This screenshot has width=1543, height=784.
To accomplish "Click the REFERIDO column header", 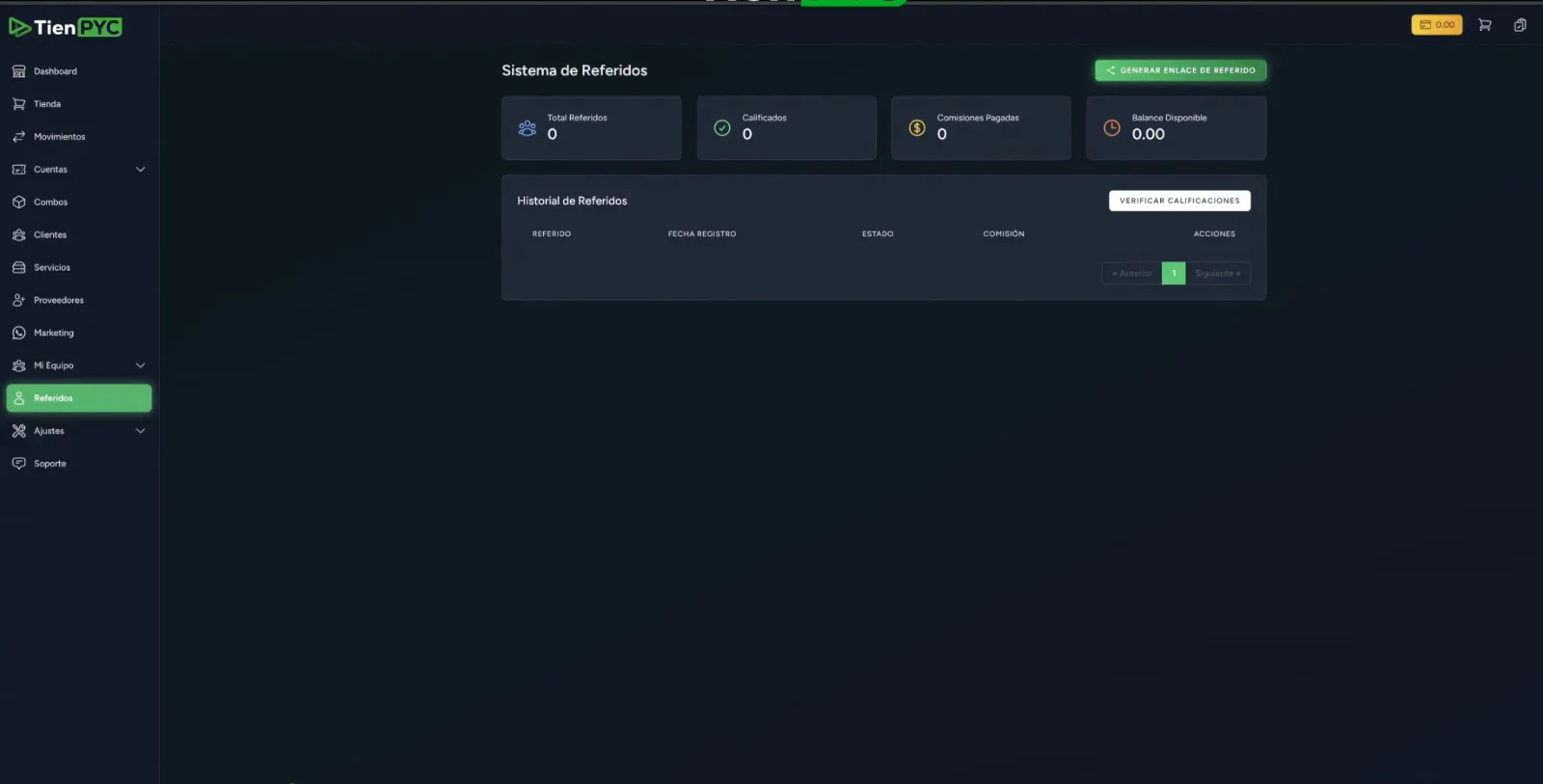I will coord(552,234).
